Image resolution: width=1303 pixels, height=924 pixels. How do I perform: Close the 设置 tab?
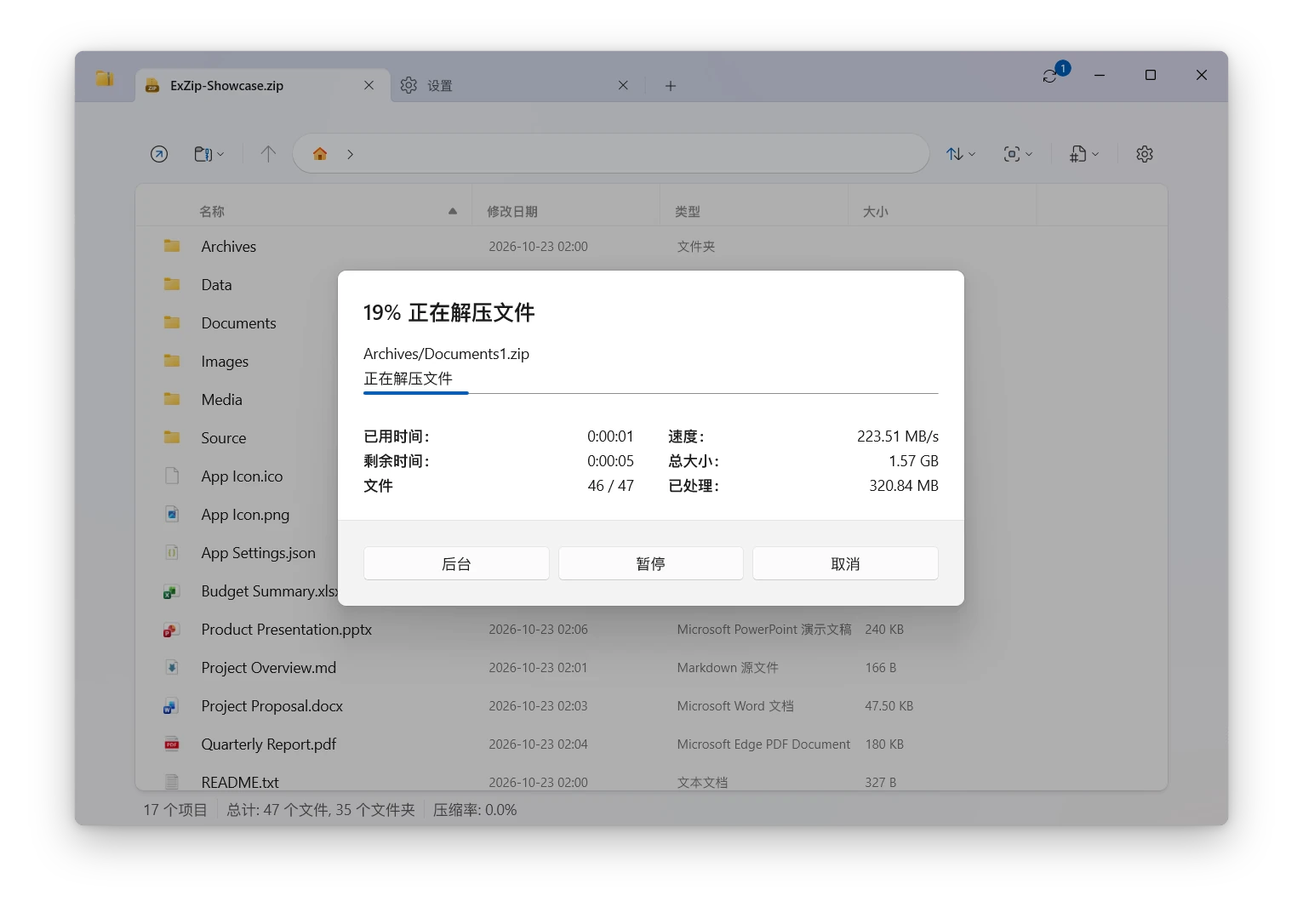[623, 85]
